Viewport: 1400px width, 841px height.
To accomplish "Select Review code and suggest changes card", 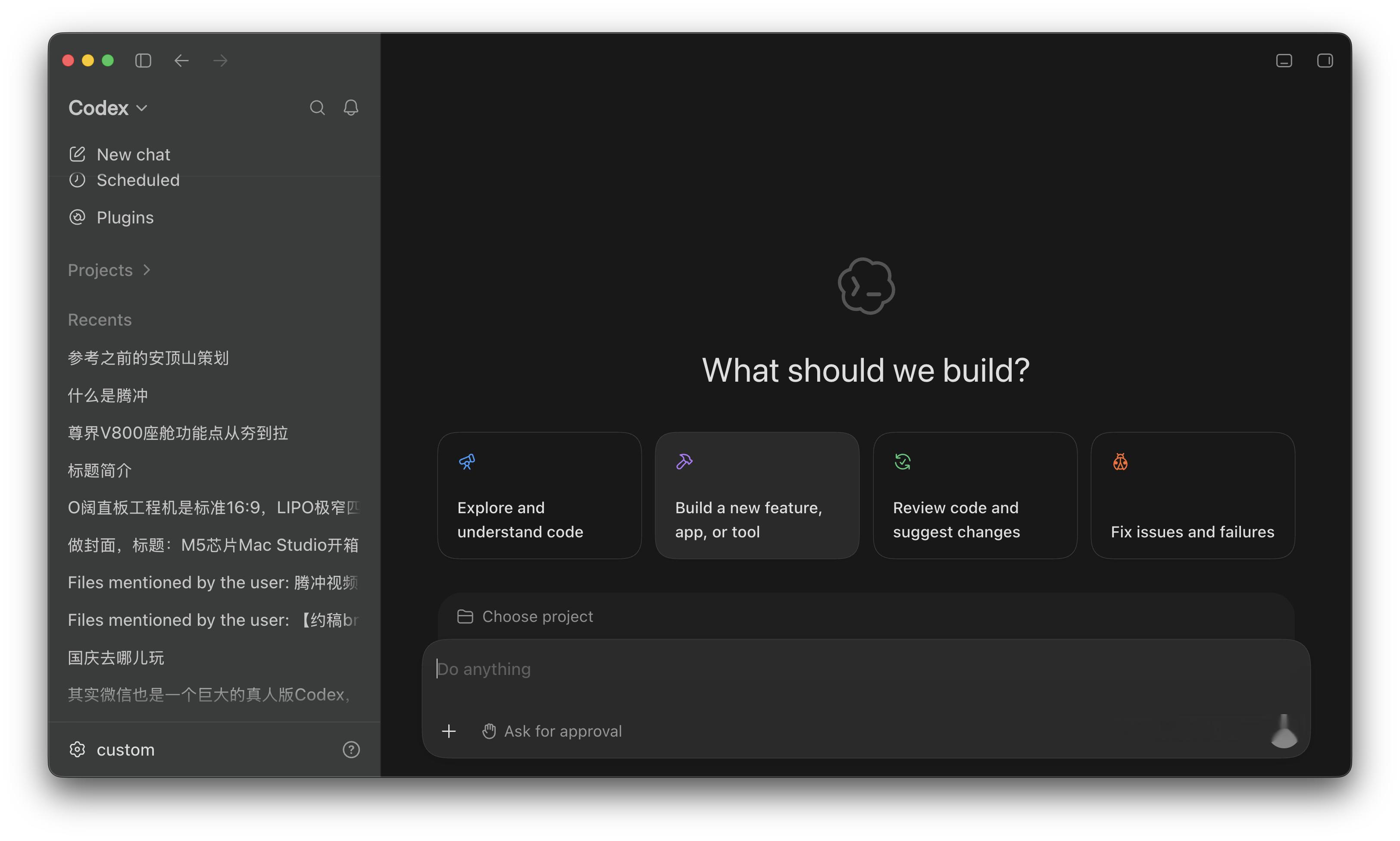I will tap(975, 495).
